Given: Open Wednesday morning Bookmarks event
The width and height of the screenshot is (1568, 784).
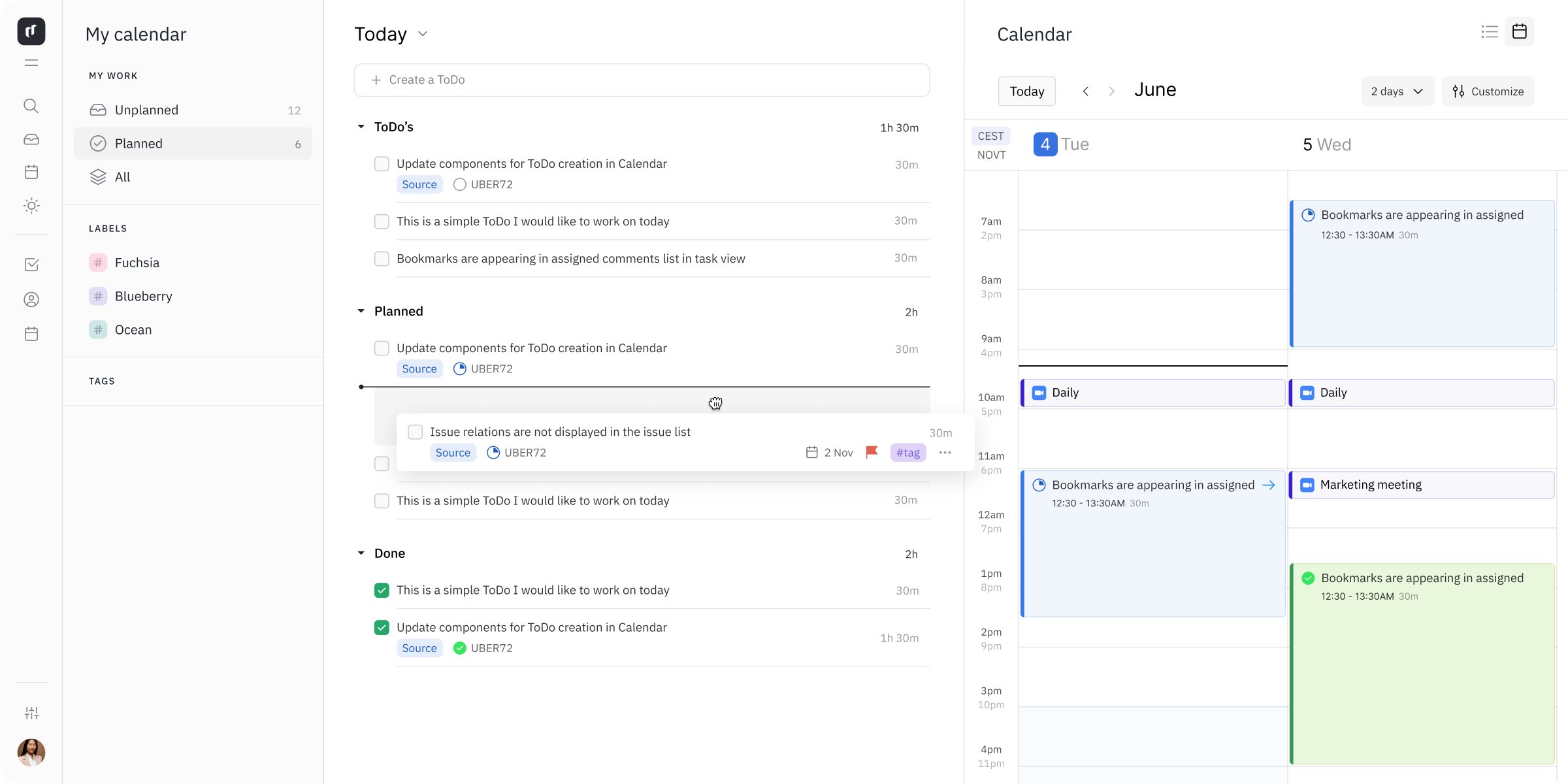Looking at the screenshot, I should (1422, 274).
